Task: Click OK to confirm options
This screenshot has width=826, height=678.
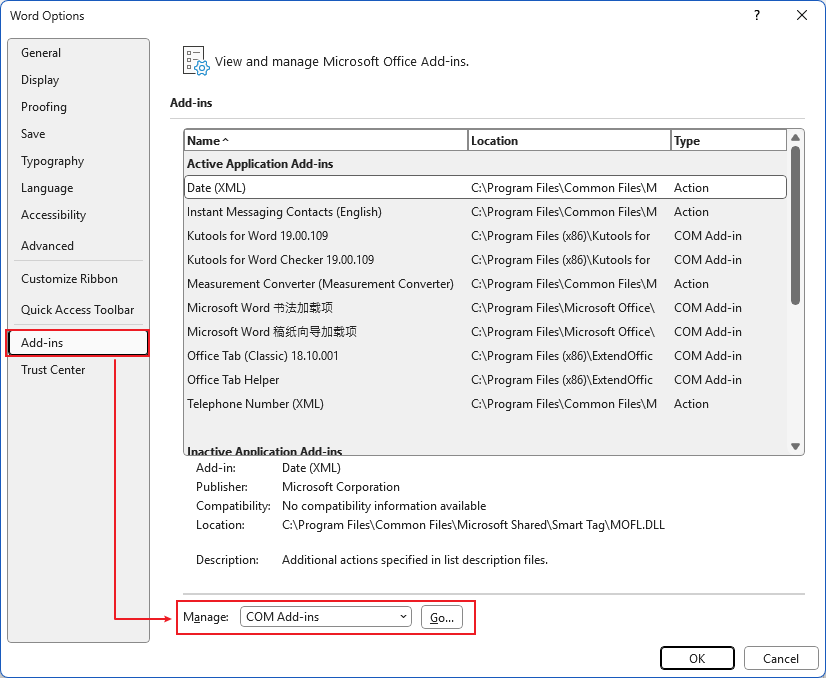Action: point(697,658)
